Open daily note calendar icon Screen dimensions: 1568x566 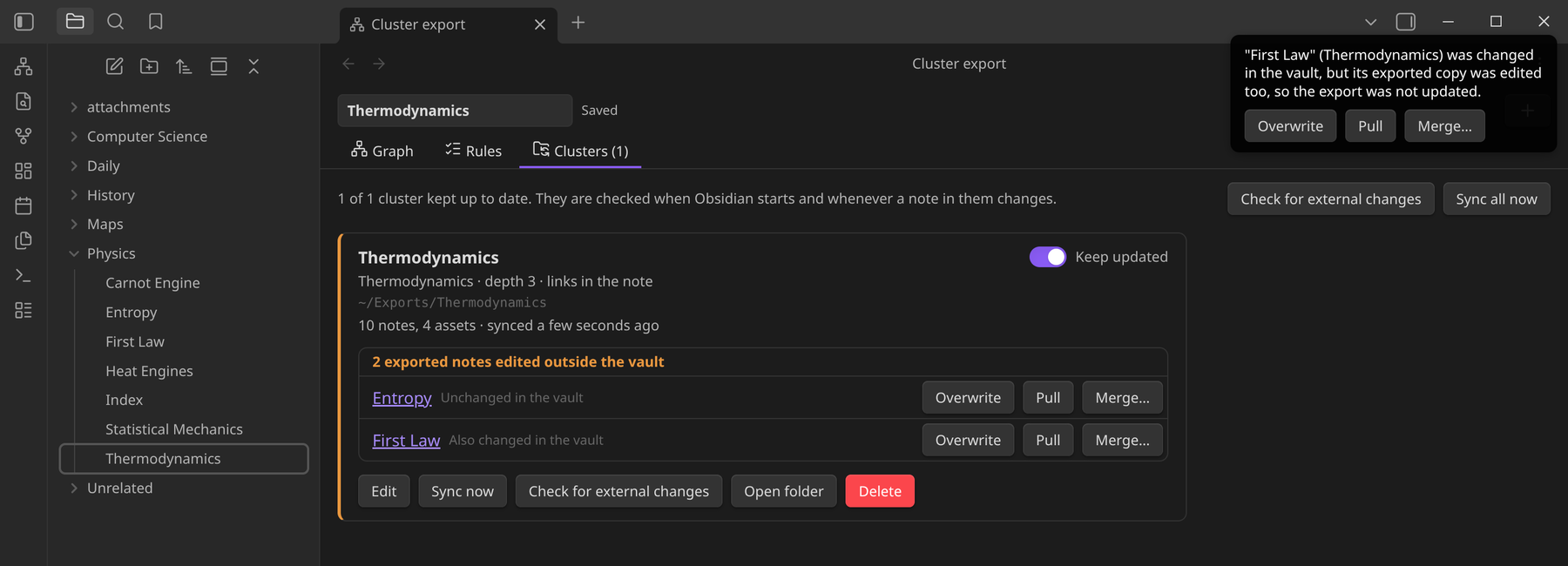[x=24, y=206]
